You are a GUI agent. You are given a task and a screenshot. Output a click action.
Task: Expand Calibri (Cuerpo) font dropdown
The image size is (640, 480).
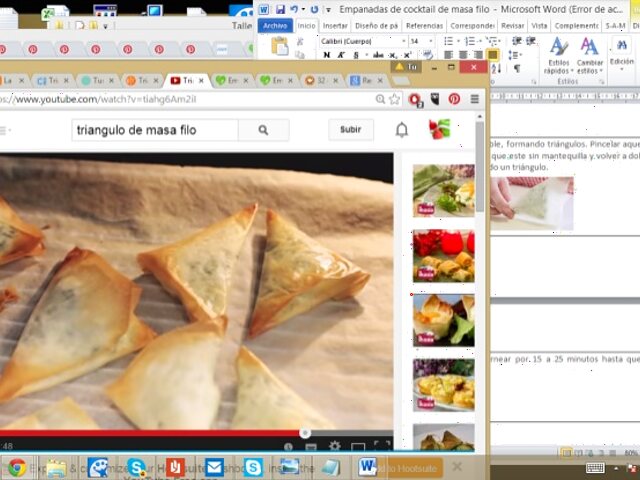[404, 41]
